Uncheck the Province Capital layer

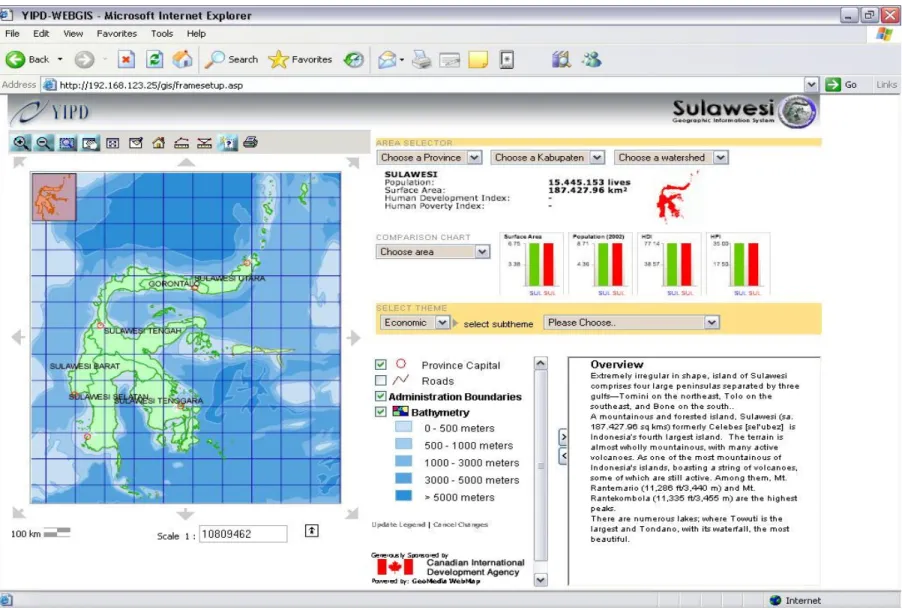pyautogui.click(x=380, y=364)
